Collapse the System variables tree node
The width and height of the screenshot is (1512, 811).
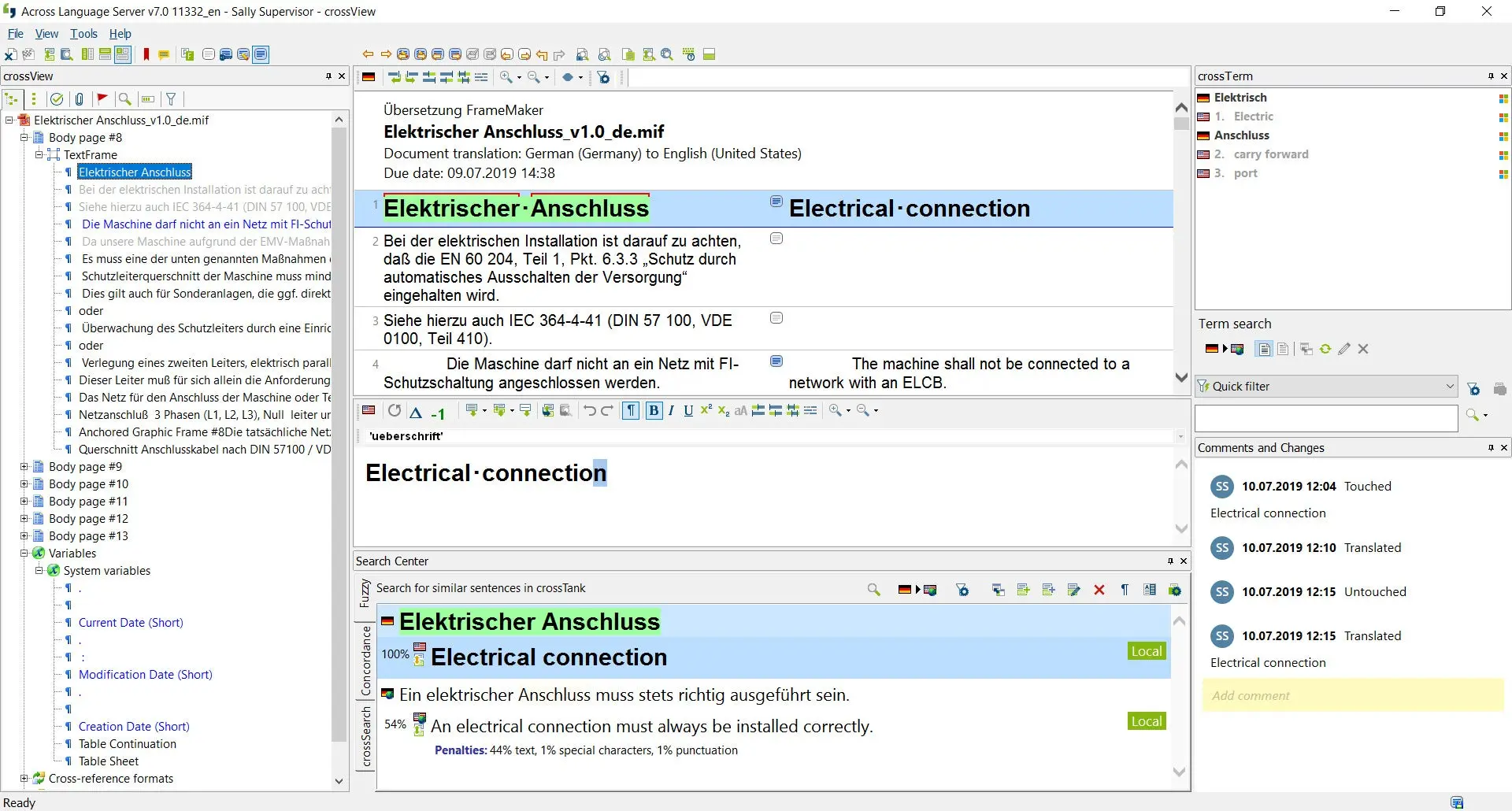(39, 571)
